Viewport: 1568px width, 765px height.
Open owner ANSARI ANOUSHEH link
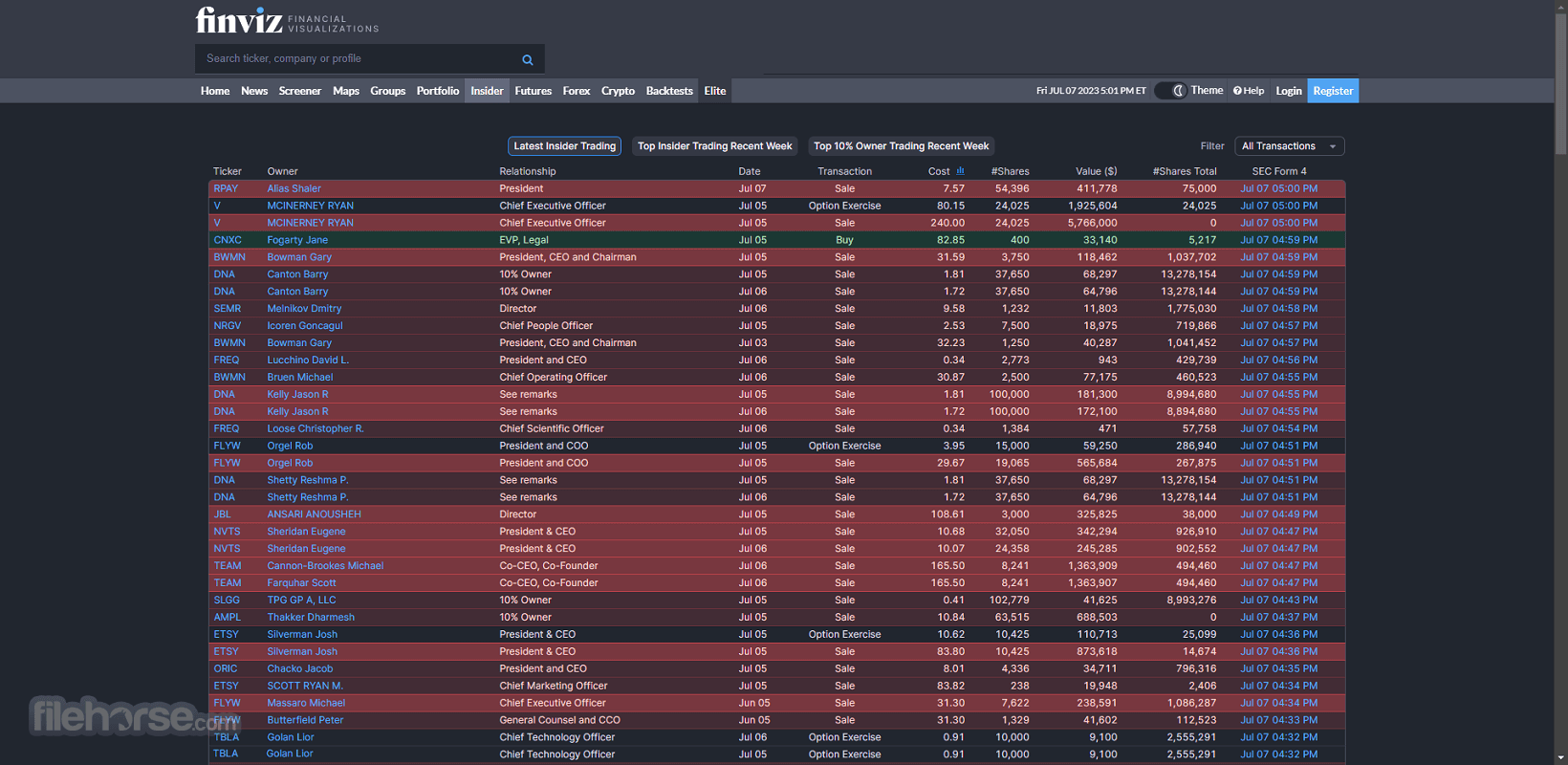(314, 514)
